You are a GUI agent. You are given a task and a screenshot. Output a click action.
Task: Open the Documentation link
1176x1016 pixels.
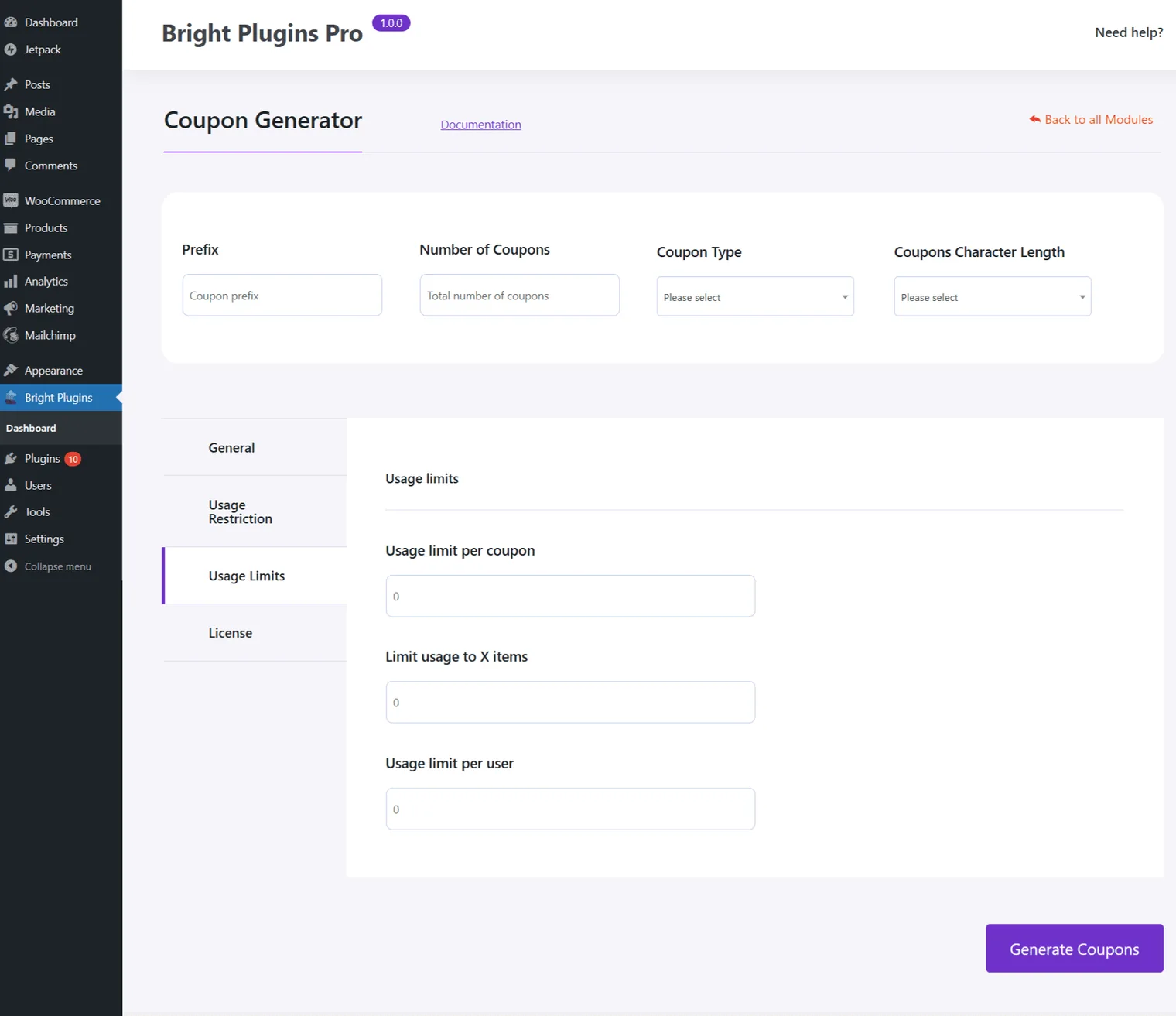tap(481, 125)
